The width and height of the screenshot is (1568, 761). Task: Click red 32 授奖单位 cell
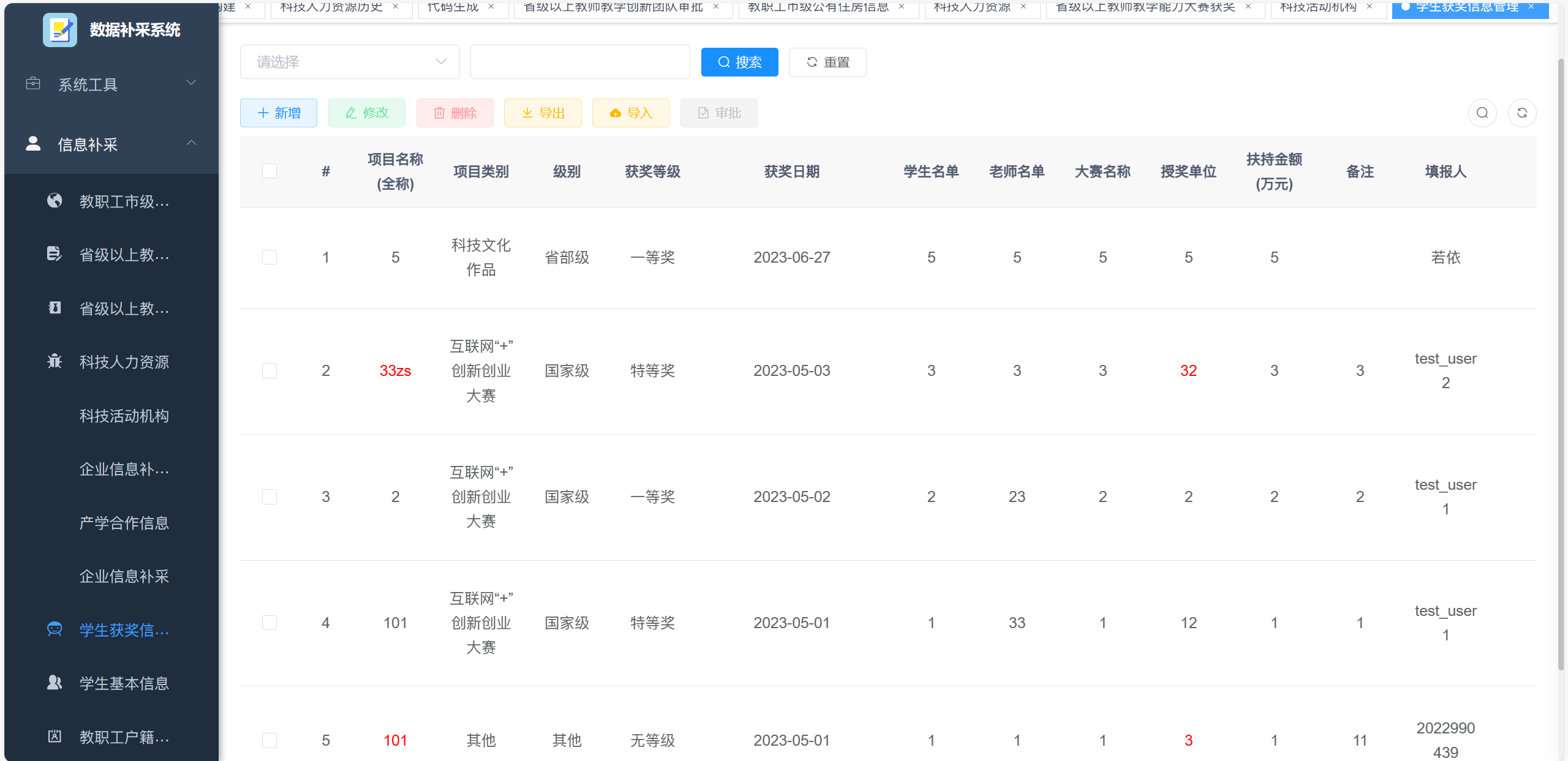pos(1188,370)
